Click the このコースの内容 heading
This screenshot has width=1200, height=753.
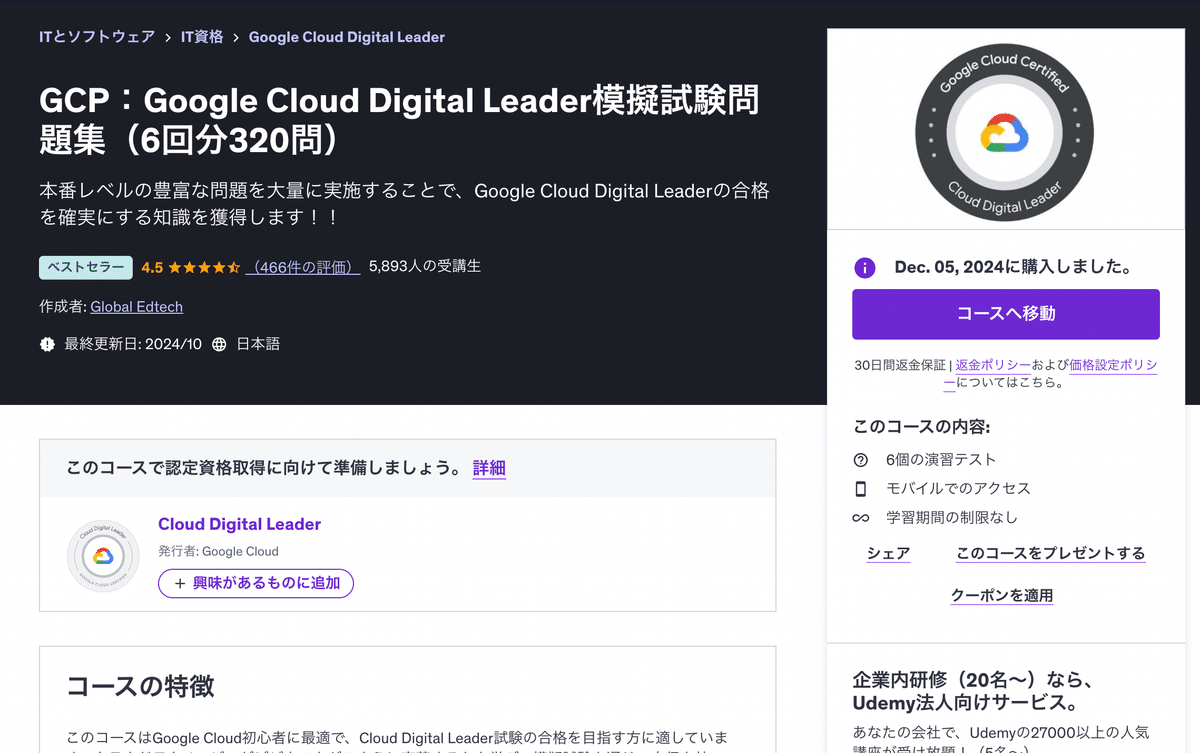[922, 427]
